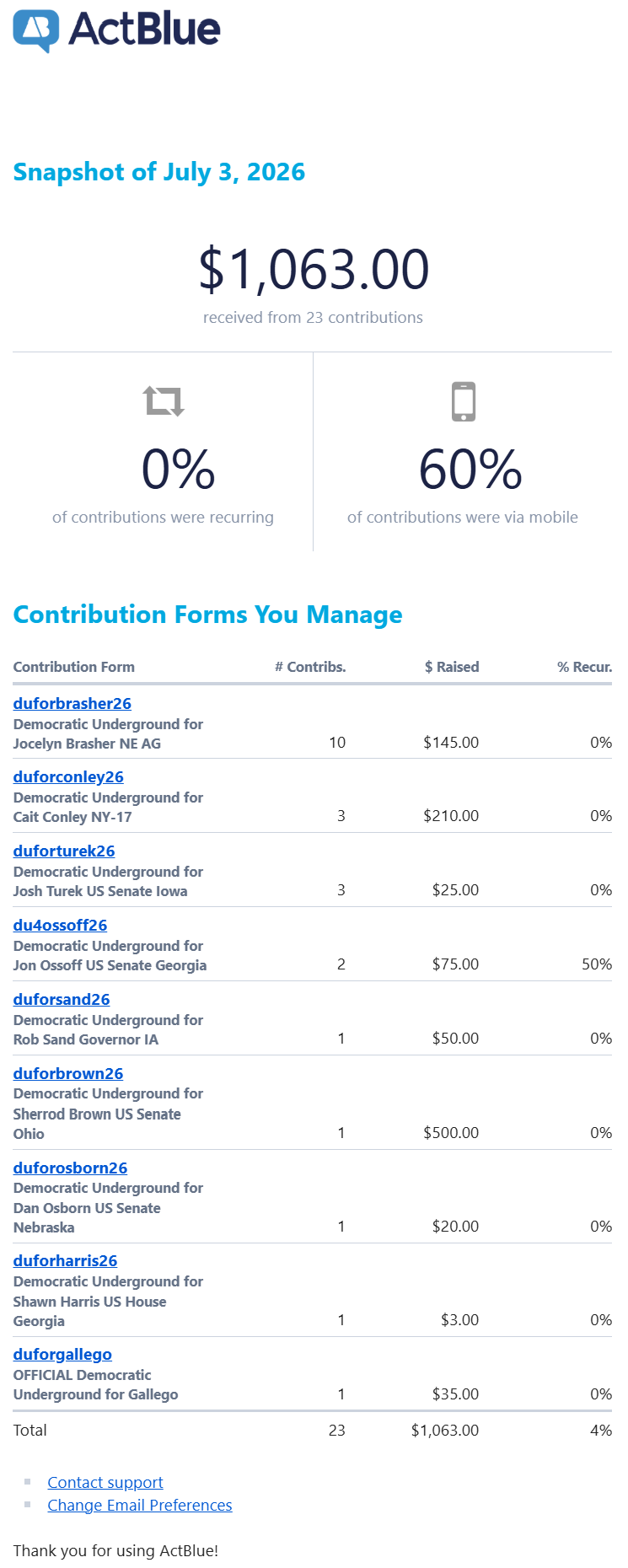Viewport: 628px width, 1568px height.
Task: Open the duforsand26 form link
Action: pos(62,999)
